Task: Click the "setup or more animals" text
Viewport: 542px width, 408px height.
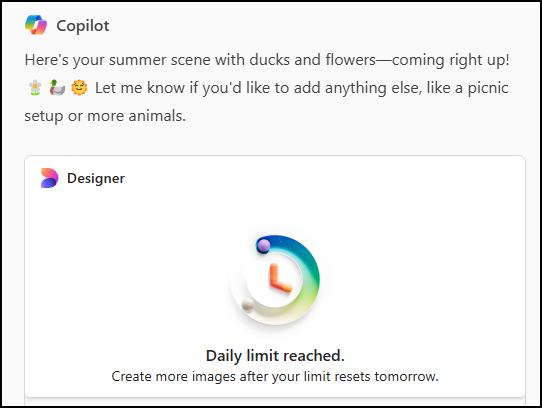Action: click(x=105, y=116)
